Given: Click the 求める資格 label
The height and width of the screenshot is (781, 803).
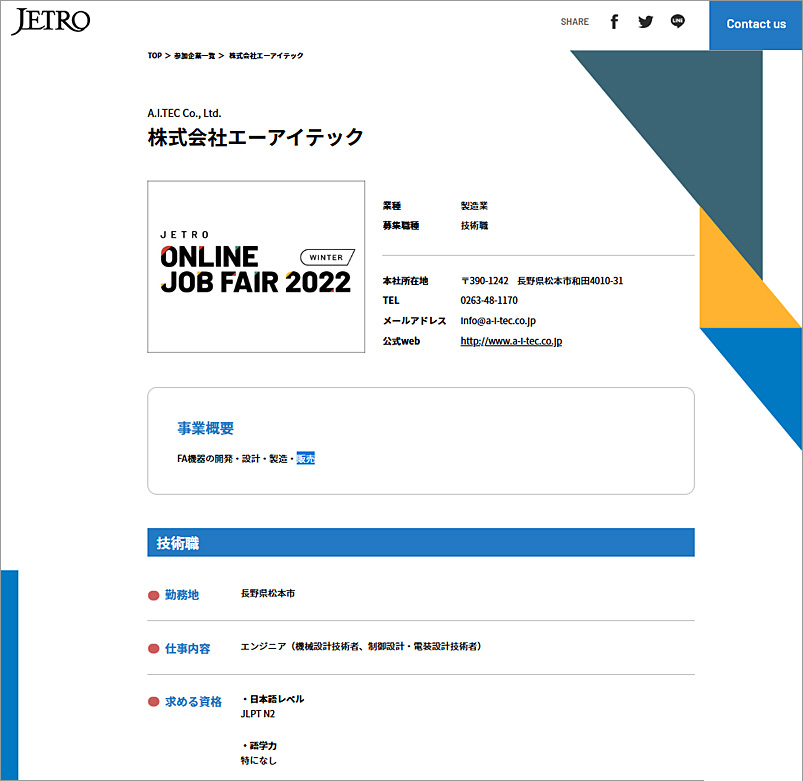Looking at the screenshot, I should (x=193, y=702).
